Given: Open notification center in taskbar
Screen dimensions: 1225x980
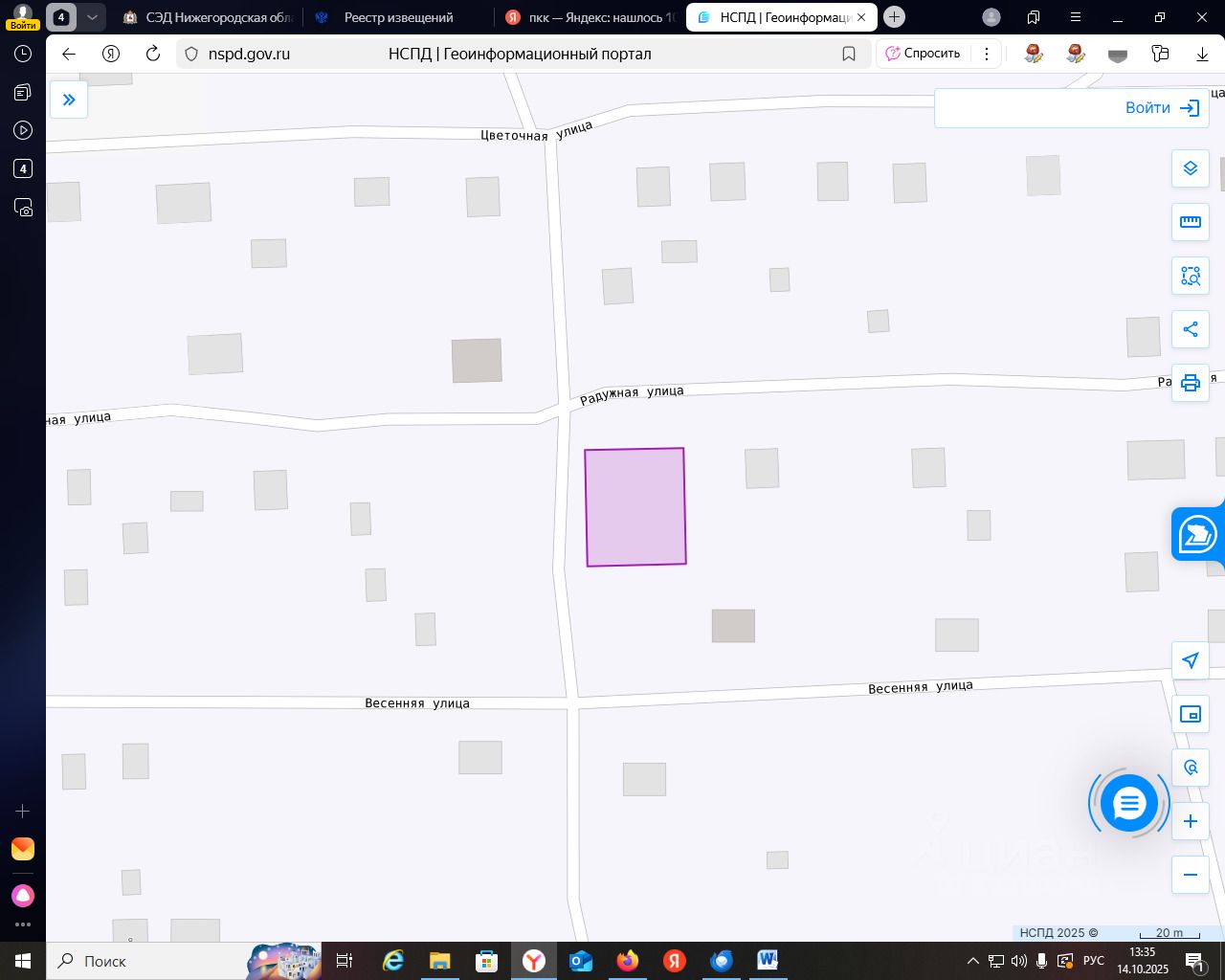Looking at the screenshot, I should (1194, 961).
